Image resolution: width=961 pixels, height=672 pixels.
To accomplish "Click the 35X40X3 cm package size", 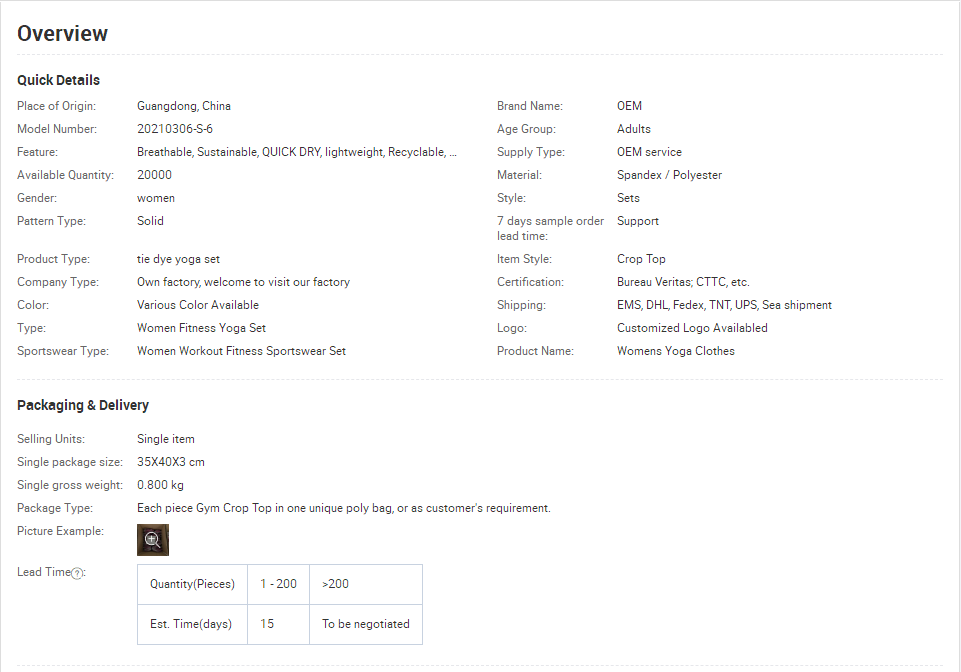I will (x=171, y=462).
